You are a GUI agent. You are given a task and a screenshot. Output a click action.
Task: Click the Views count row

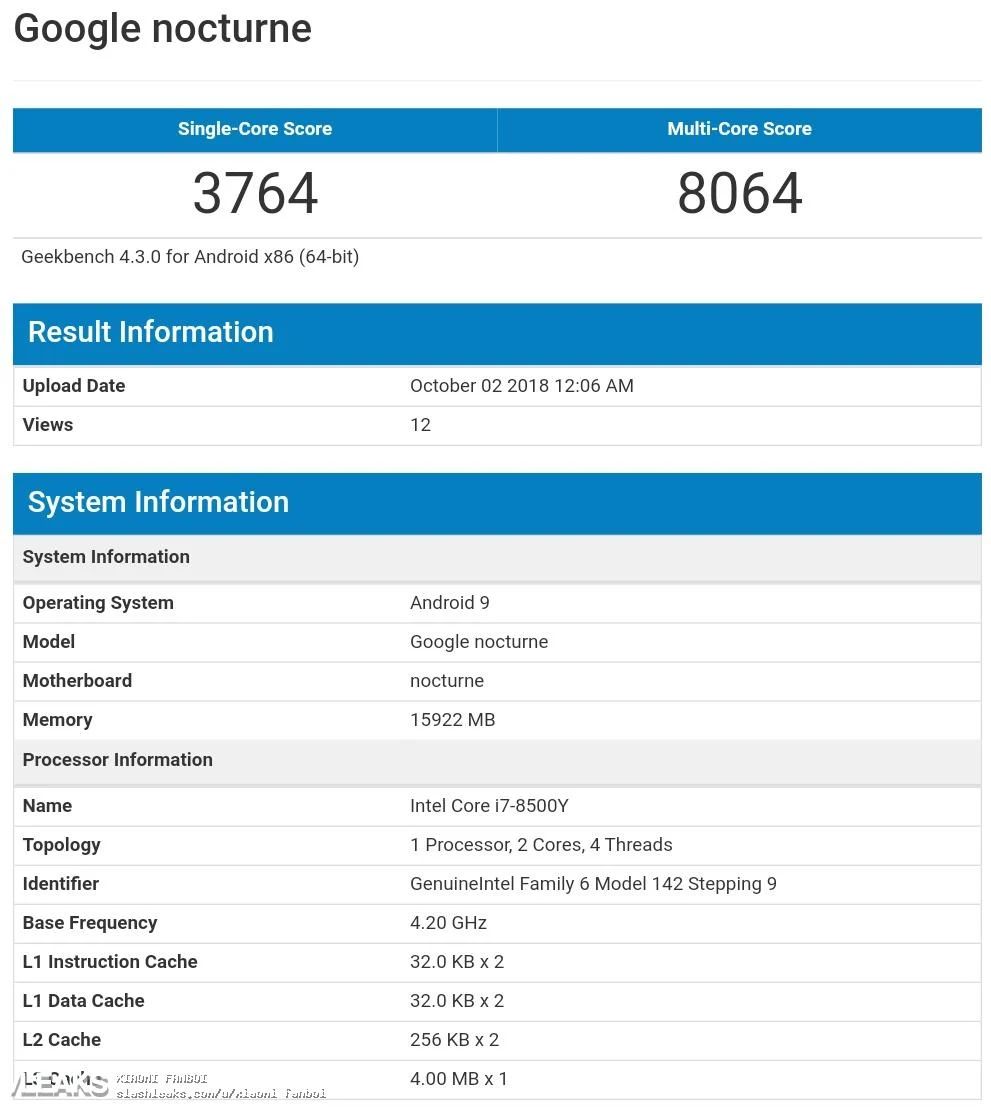pyautogui.click(x=497, y=426)
